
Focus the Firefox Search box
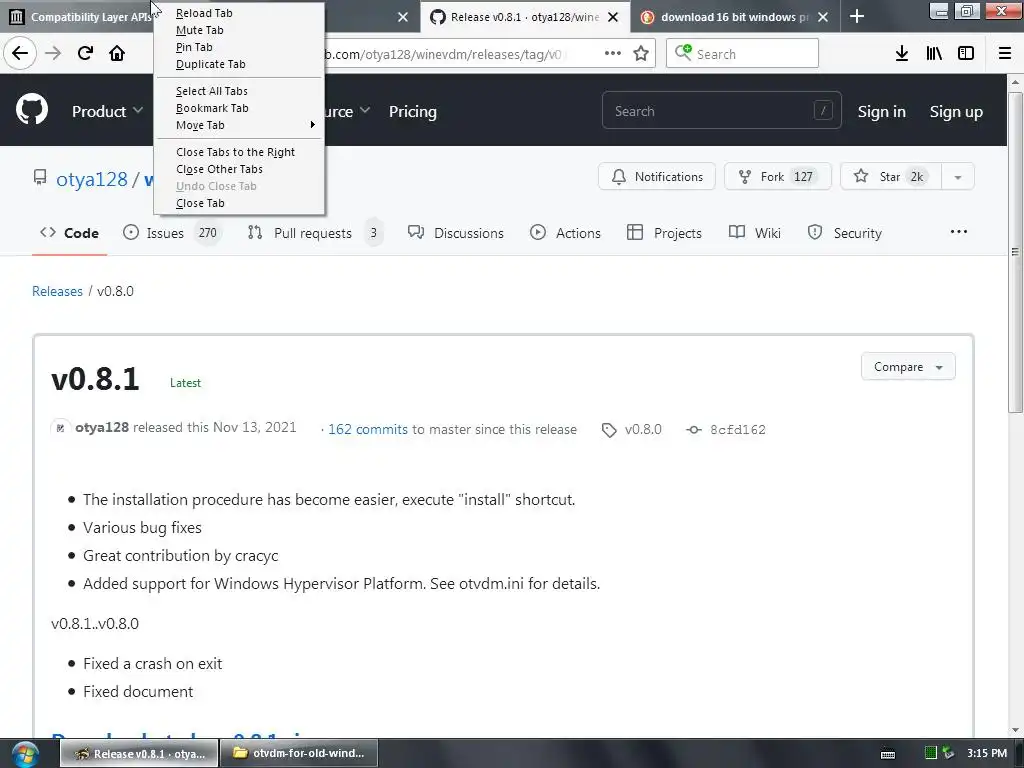tap(743, 54)
